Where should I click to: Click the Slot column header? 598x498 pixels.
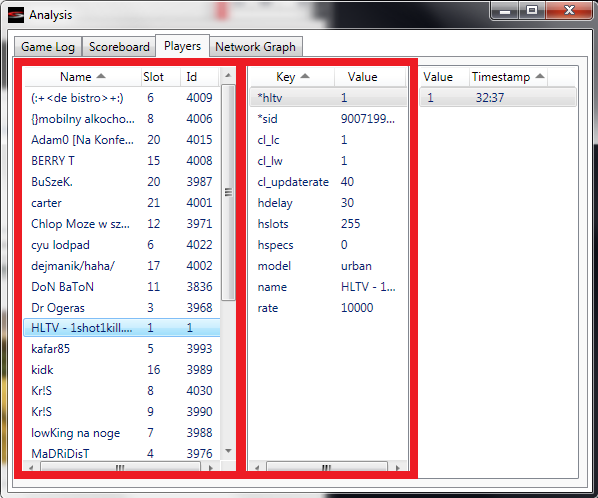pos(160,77)
